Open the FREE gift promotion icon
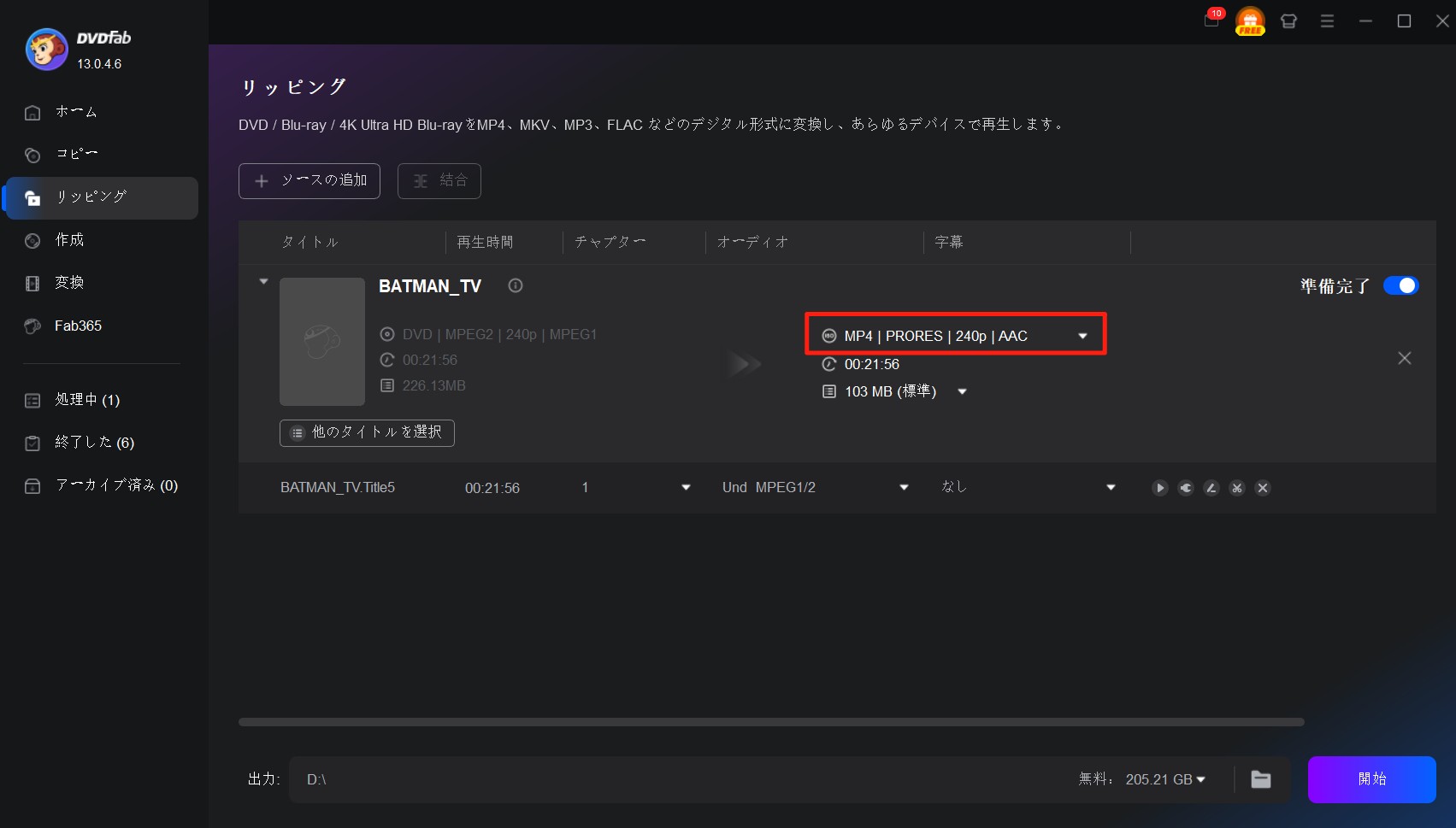This screenshot has height=828, width=1456. [1250, 21]
